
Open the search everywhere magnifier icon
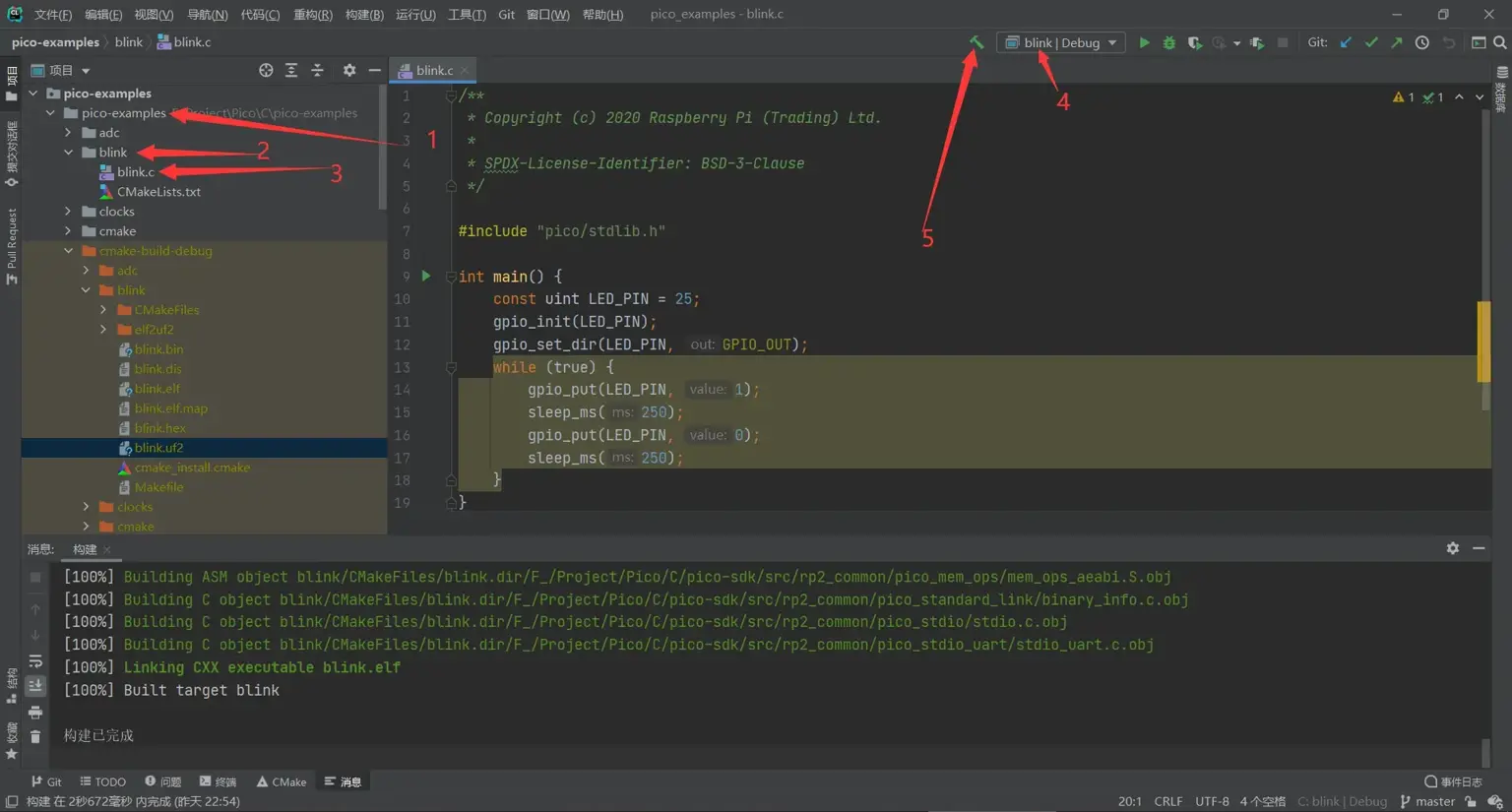[1499, 42]
